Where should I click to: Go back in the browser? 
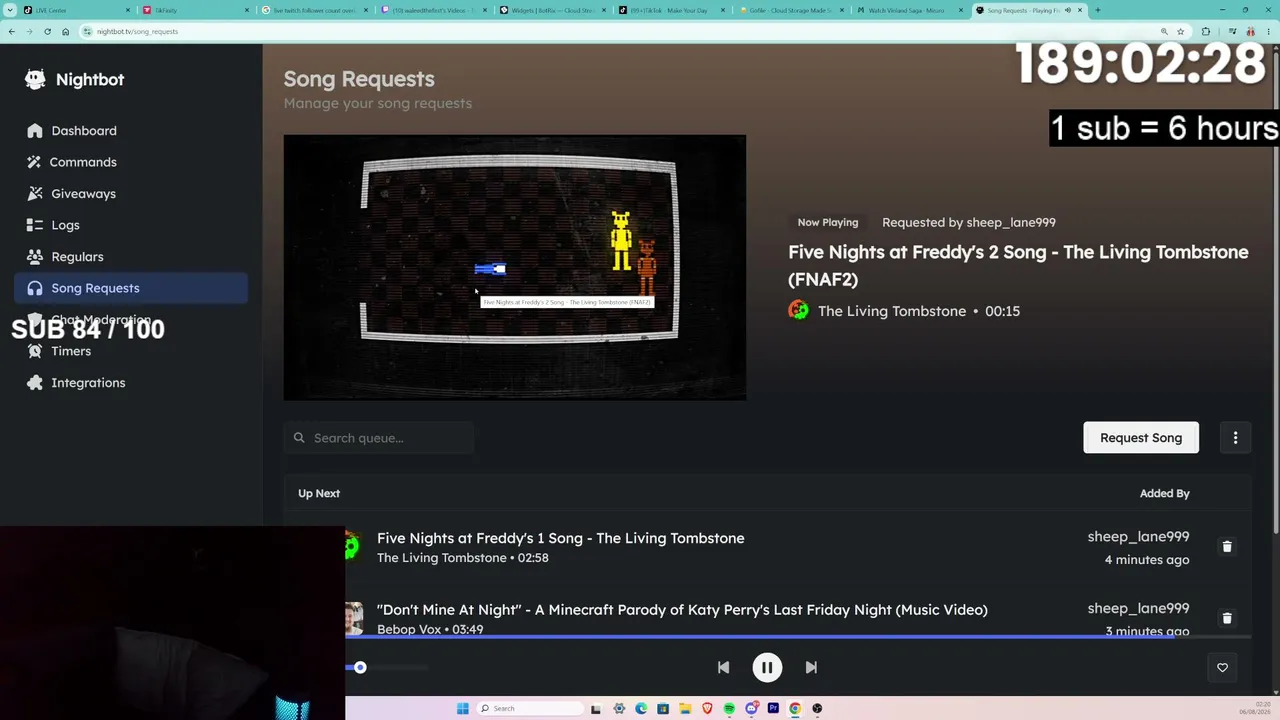(x=11, y=31)
